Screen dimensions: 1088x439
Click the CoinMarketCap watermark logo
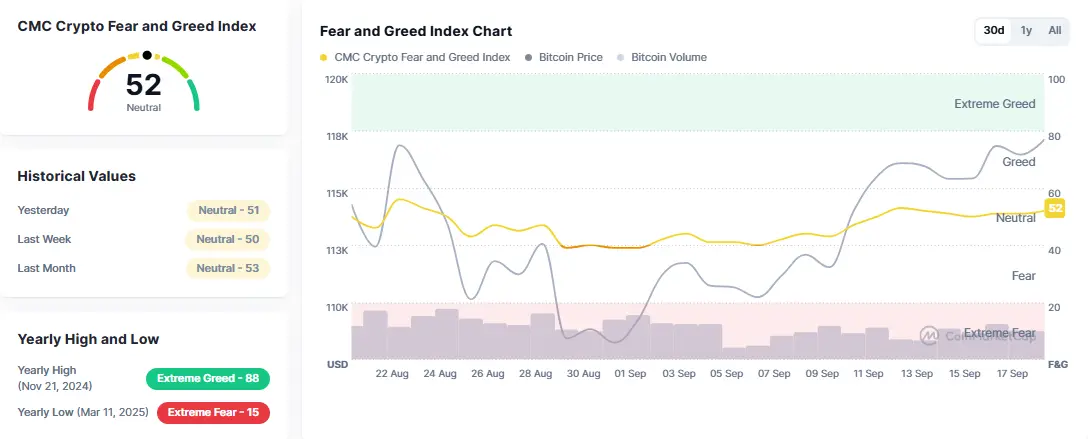[928, 335]
